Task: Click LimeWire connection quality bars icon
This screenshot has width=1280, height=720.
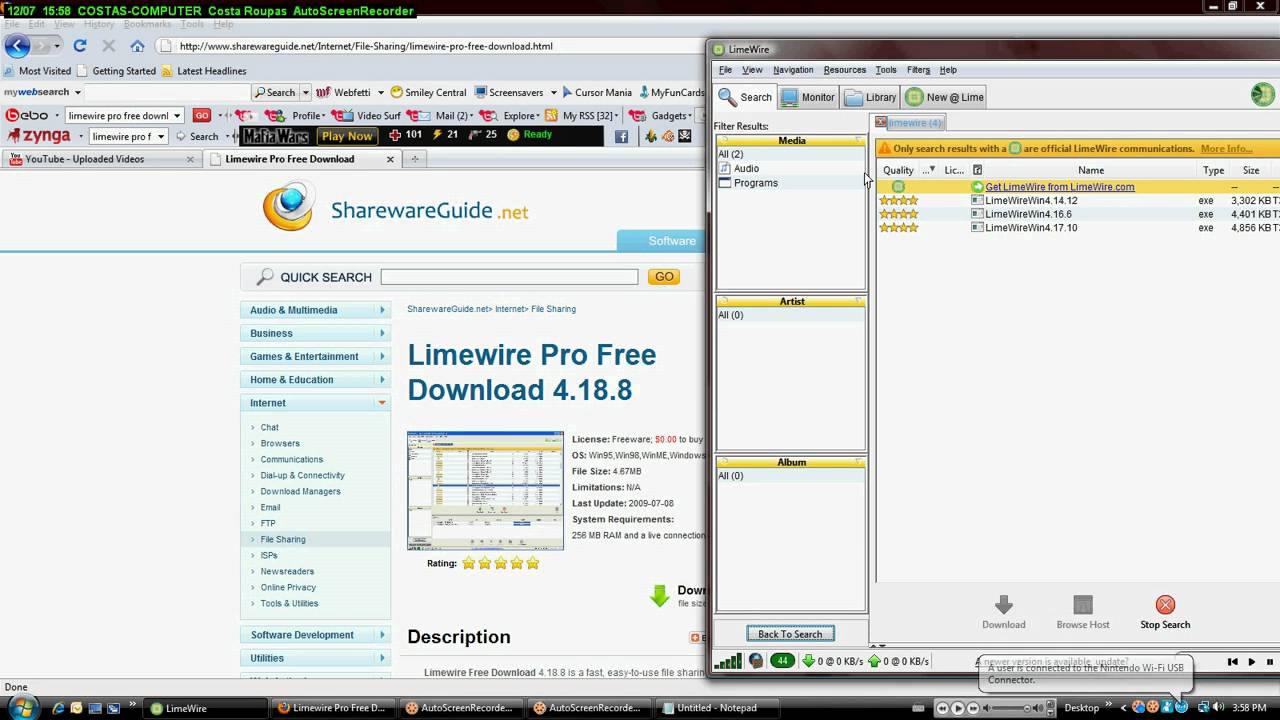Action: tap(728, 660)
